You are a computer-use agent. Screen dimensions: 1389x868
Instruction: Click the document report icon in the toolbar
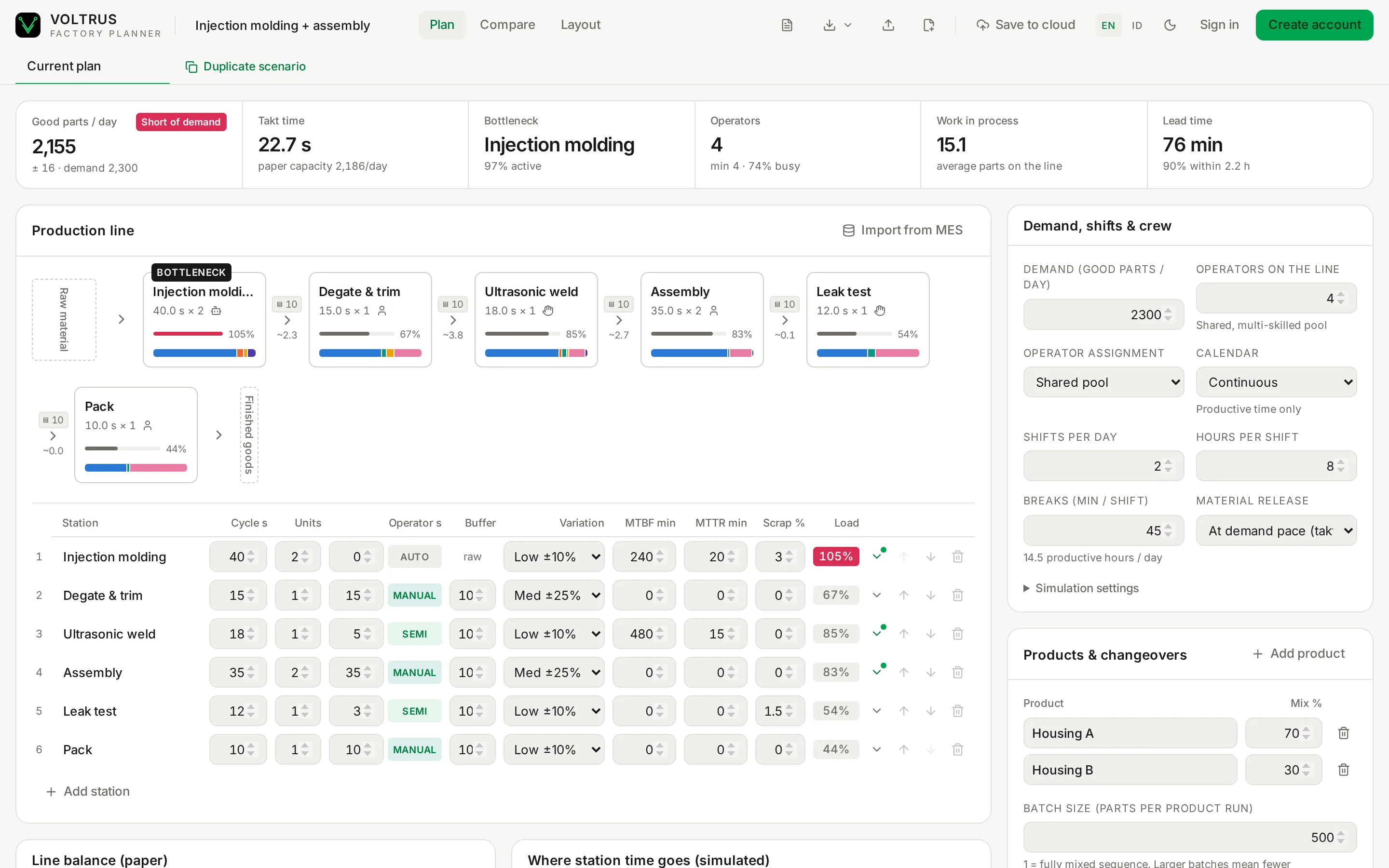(787, 25)
